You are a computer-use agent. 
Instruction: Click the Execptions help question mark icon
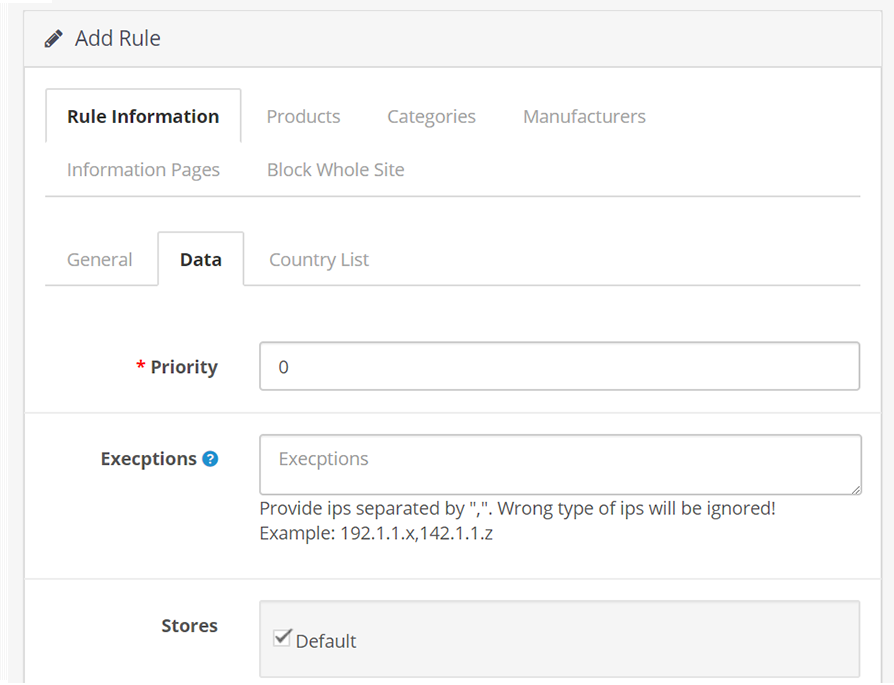[210, 459]
